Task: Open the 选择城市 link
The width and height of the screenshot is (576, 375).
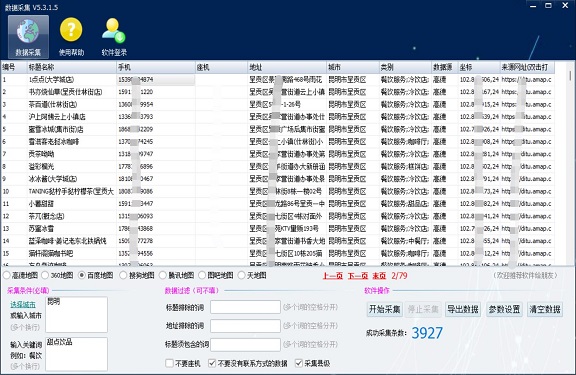Action: point(23,304)
